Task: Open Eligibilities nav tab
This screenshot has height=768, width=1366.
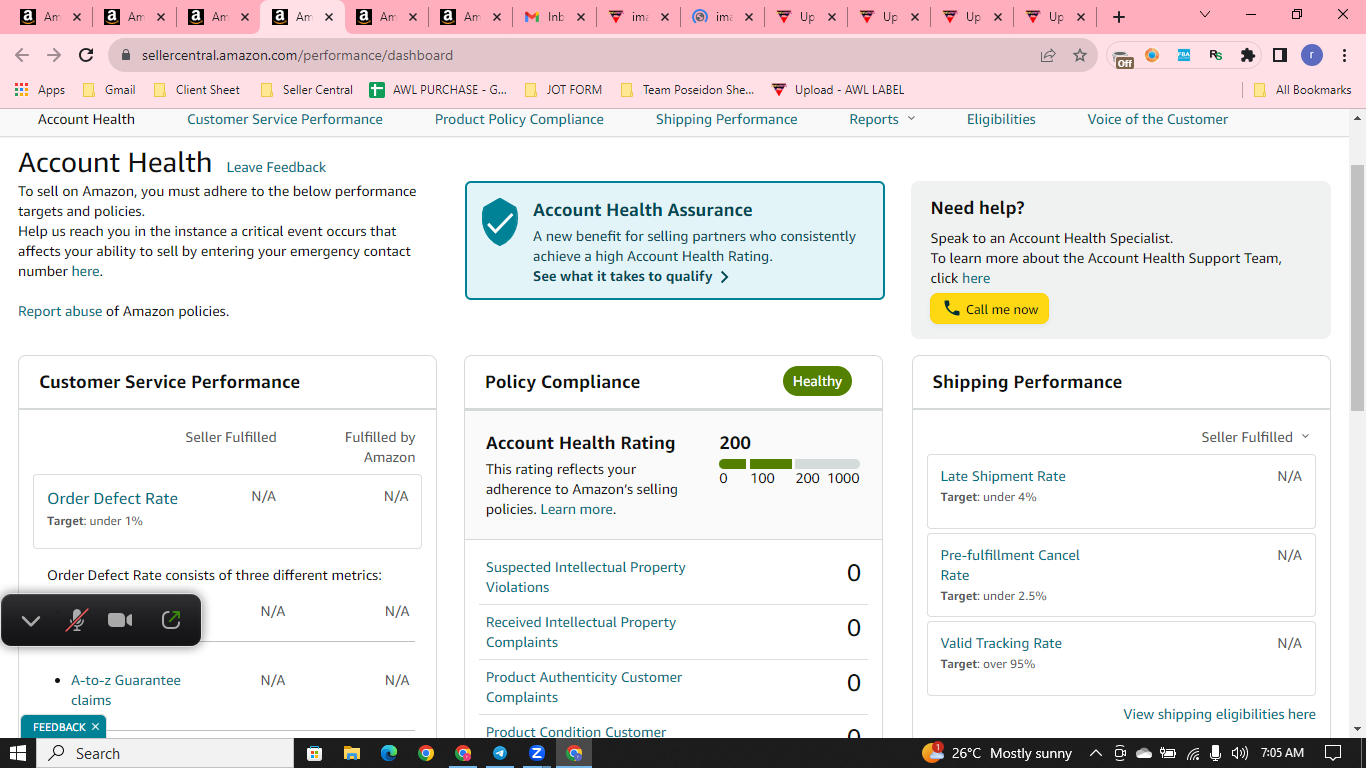Action: coord(1001,119)
